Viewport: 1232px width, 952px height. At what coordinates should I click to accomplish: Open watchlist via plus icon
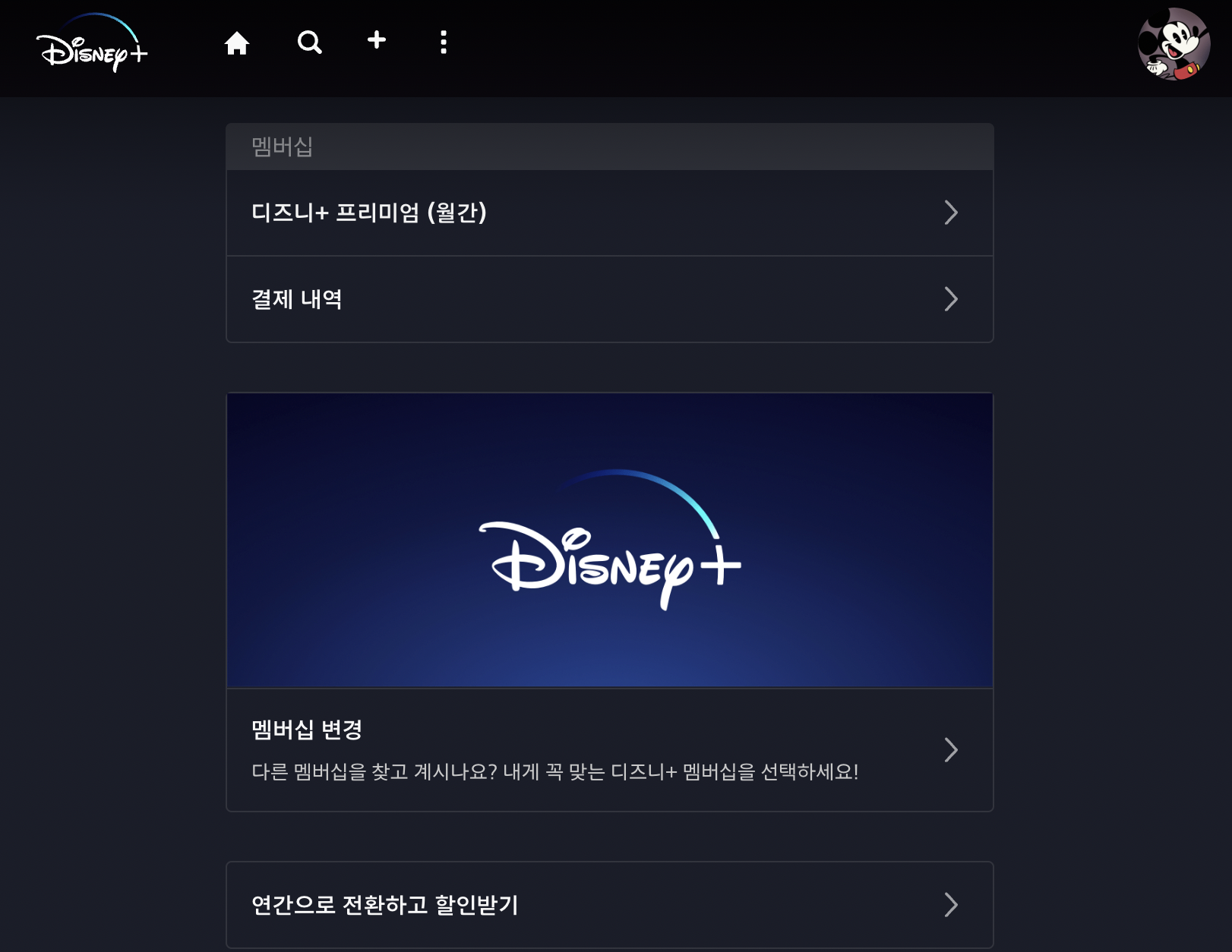pyautogui.click(x=377, y=40)
